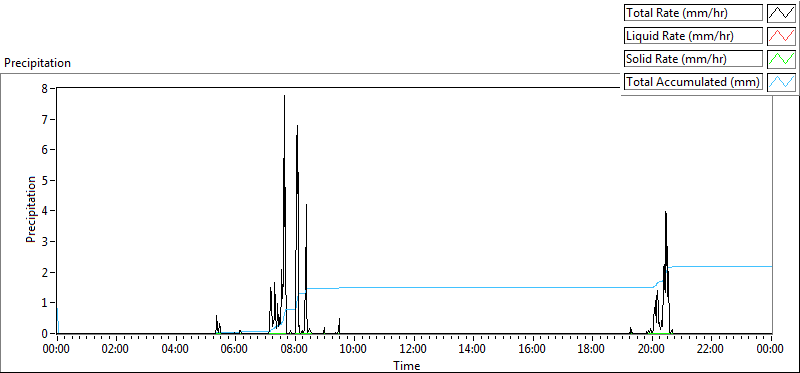The width and height of the screenshot is (800, 373).
Task: Click the Time axis title below the plot
Action: pos(407,365)
